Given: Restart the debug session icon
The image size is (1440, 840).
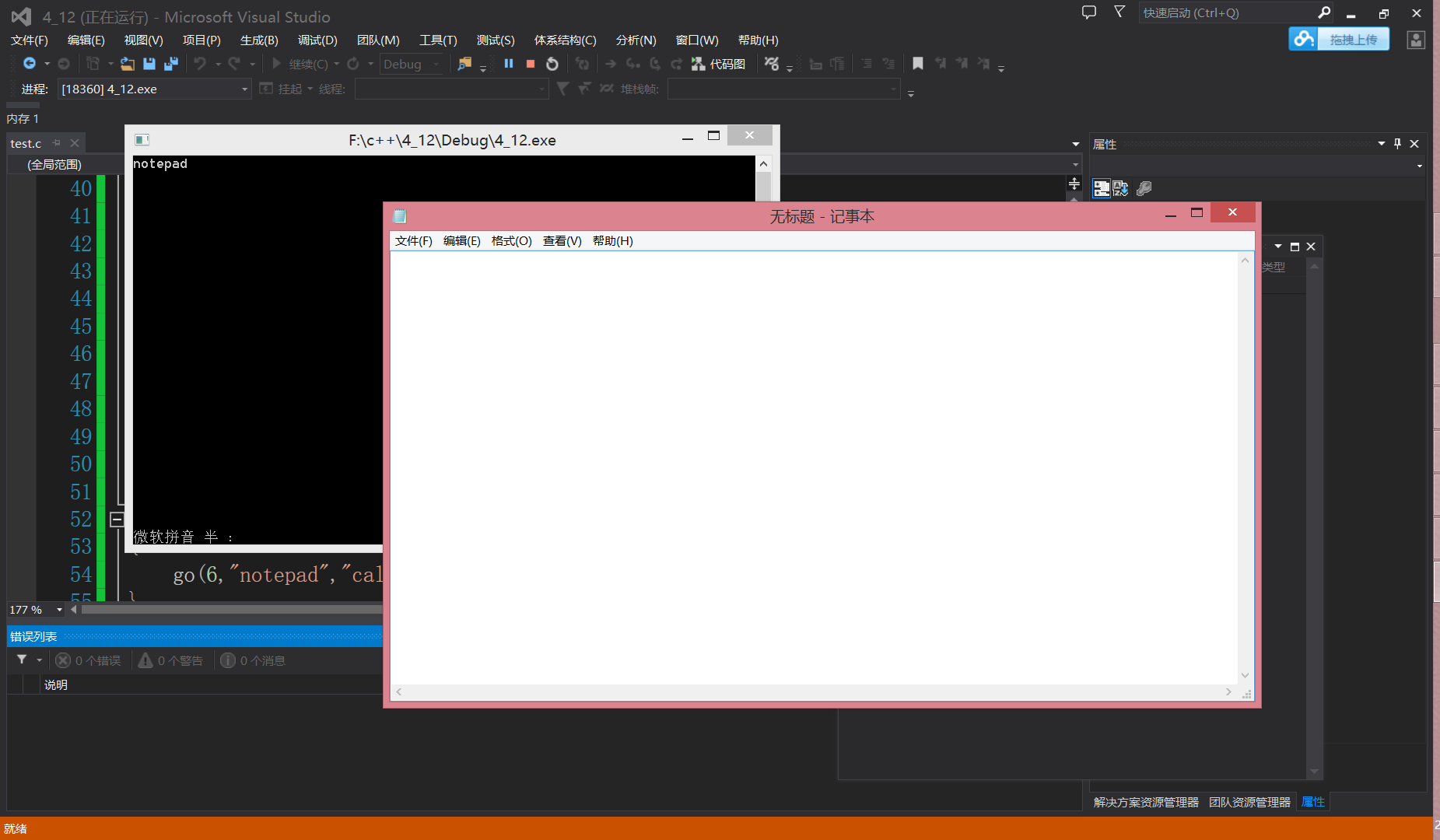Looking at the screenshot, I should pyautogui.click(x=552, y=64).
